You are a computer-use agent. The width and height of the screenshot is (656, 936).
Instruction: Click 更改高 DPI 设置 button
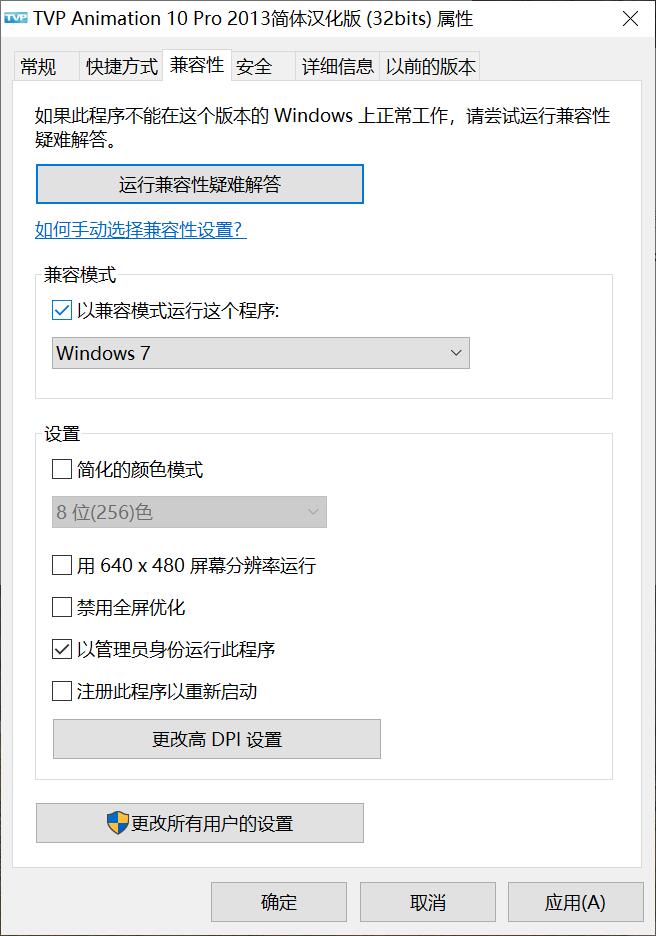[x=217, y=740]
